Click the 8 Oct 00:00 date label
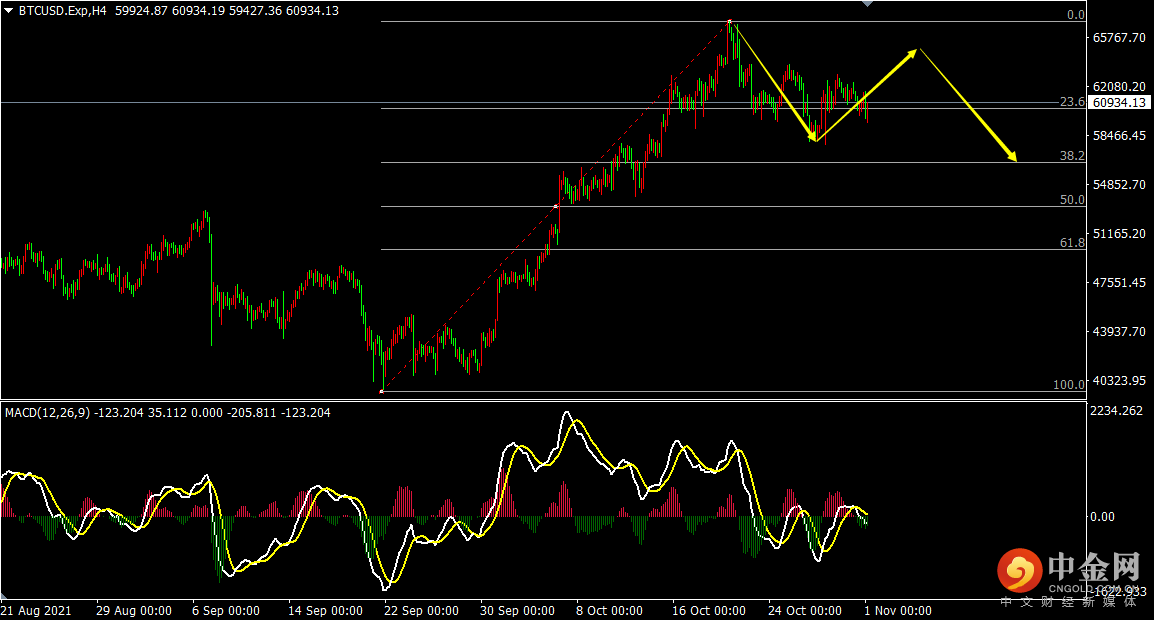The height and width of the screenshot is (620, 1154). pyautogui.click(x=609, y=610)
